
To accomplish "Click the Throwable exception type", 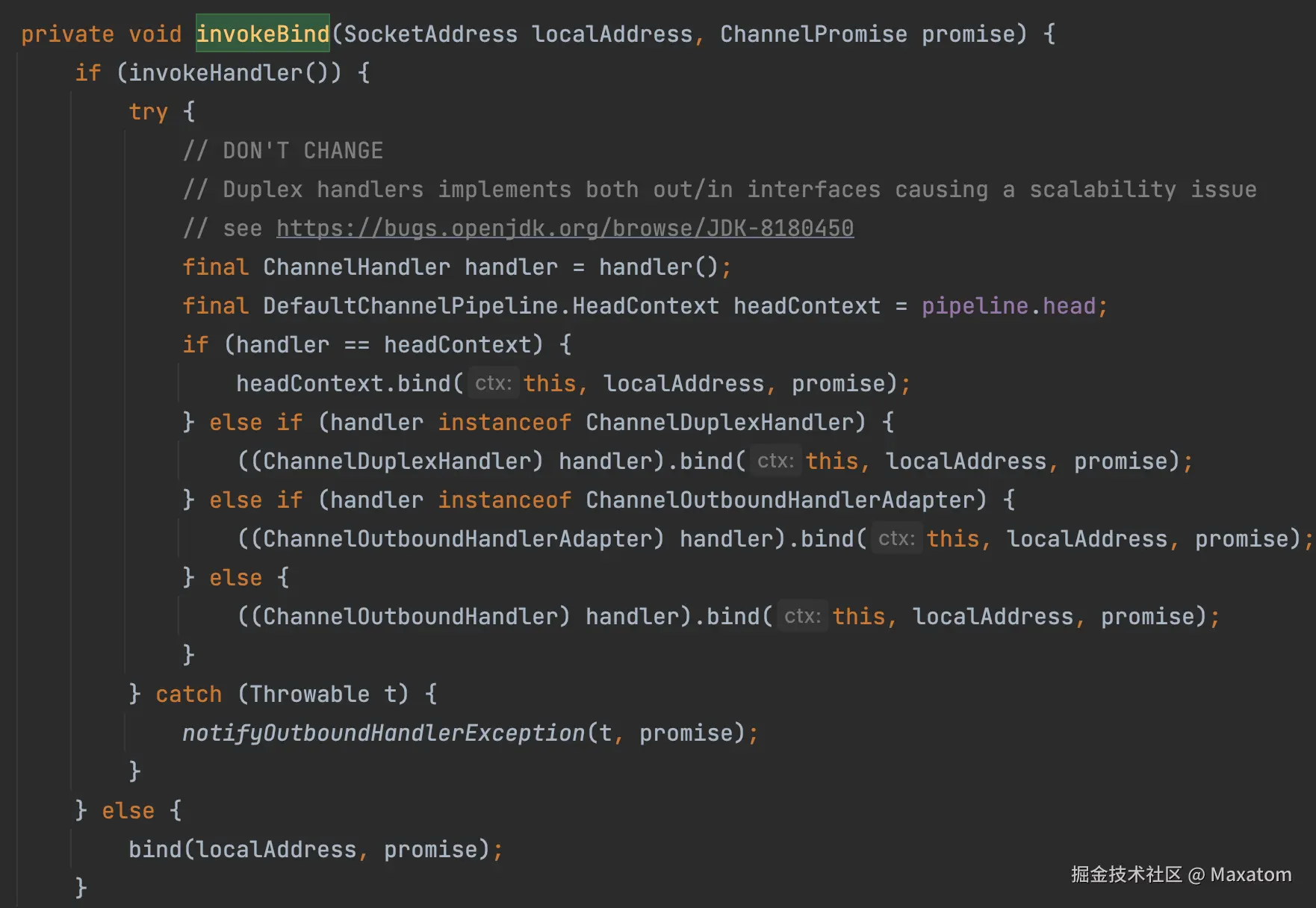I will (x=309, y=694).
